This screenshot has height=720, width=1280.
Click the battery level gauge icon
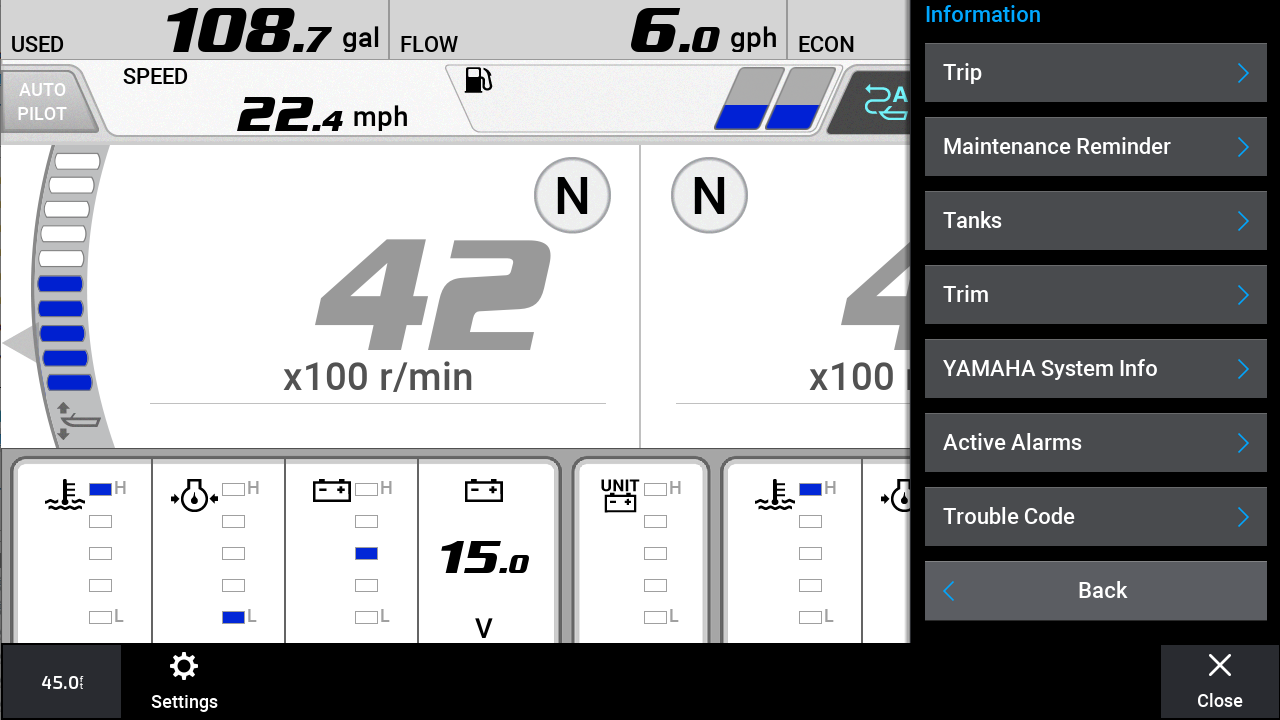tap(332, 490)
